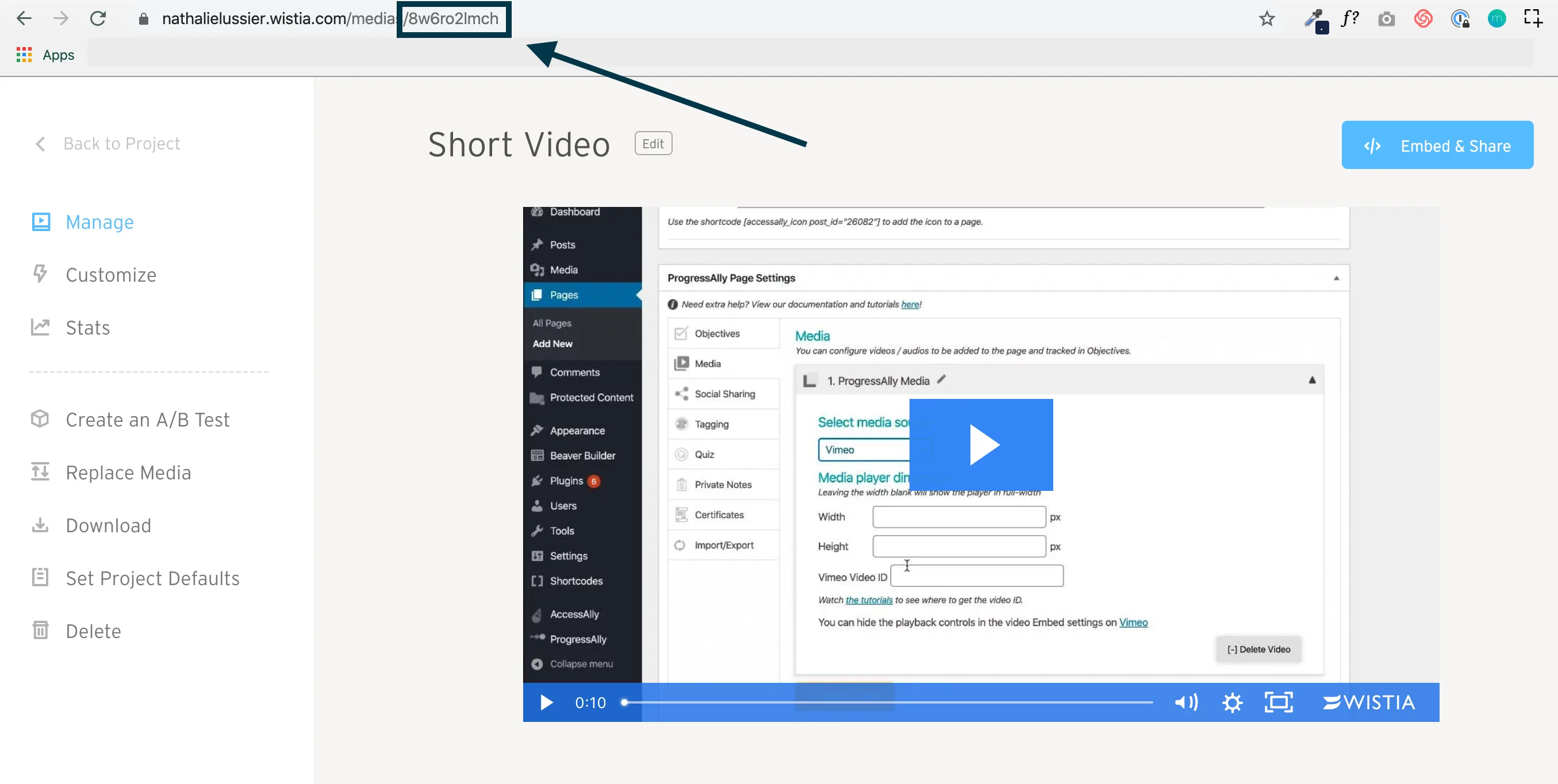Screen dimensions: 1558x784
Task: Open the video player quality settings gear
Action: coord(1233,702)
